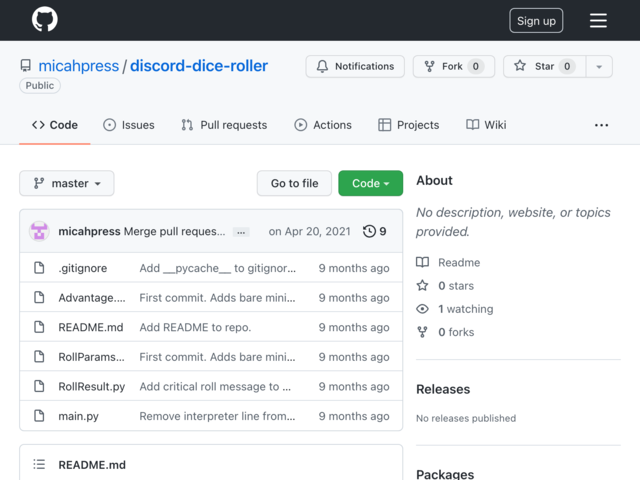The width and height of the screenshot is (640, 480).
Task: Open README table of contents list icon
Action: point(39,464)
